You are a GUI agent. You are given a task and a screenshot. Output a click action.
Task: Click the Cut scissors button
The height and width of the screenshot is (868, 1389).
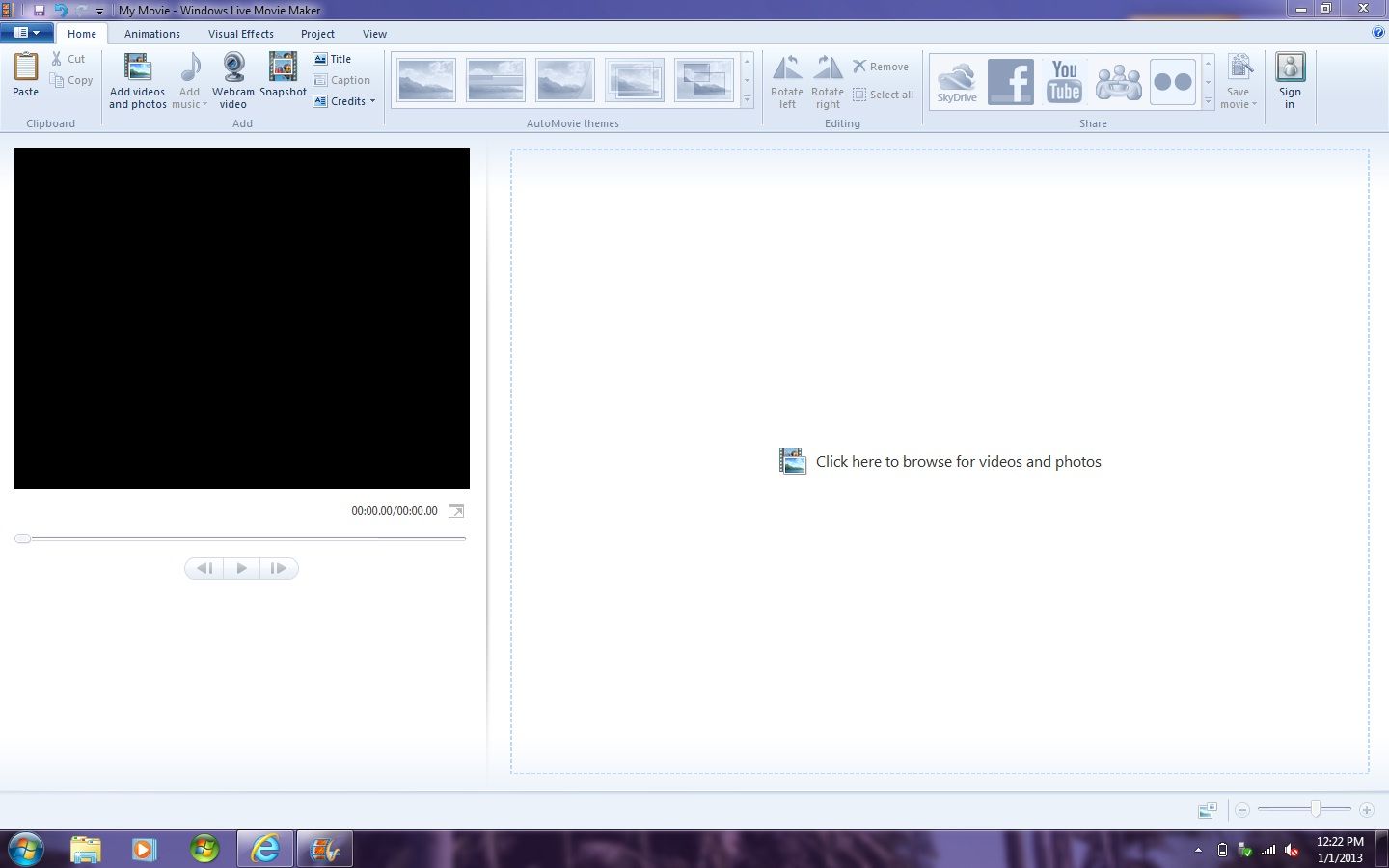(x=68, y=59)
